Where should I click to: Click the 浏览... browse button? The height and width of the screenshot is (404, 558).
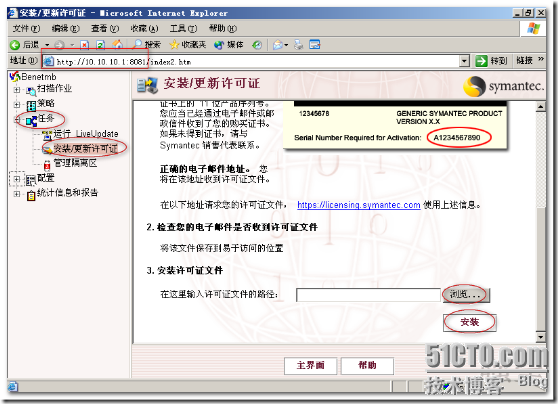pyautogui.click(x=466, y=295)
